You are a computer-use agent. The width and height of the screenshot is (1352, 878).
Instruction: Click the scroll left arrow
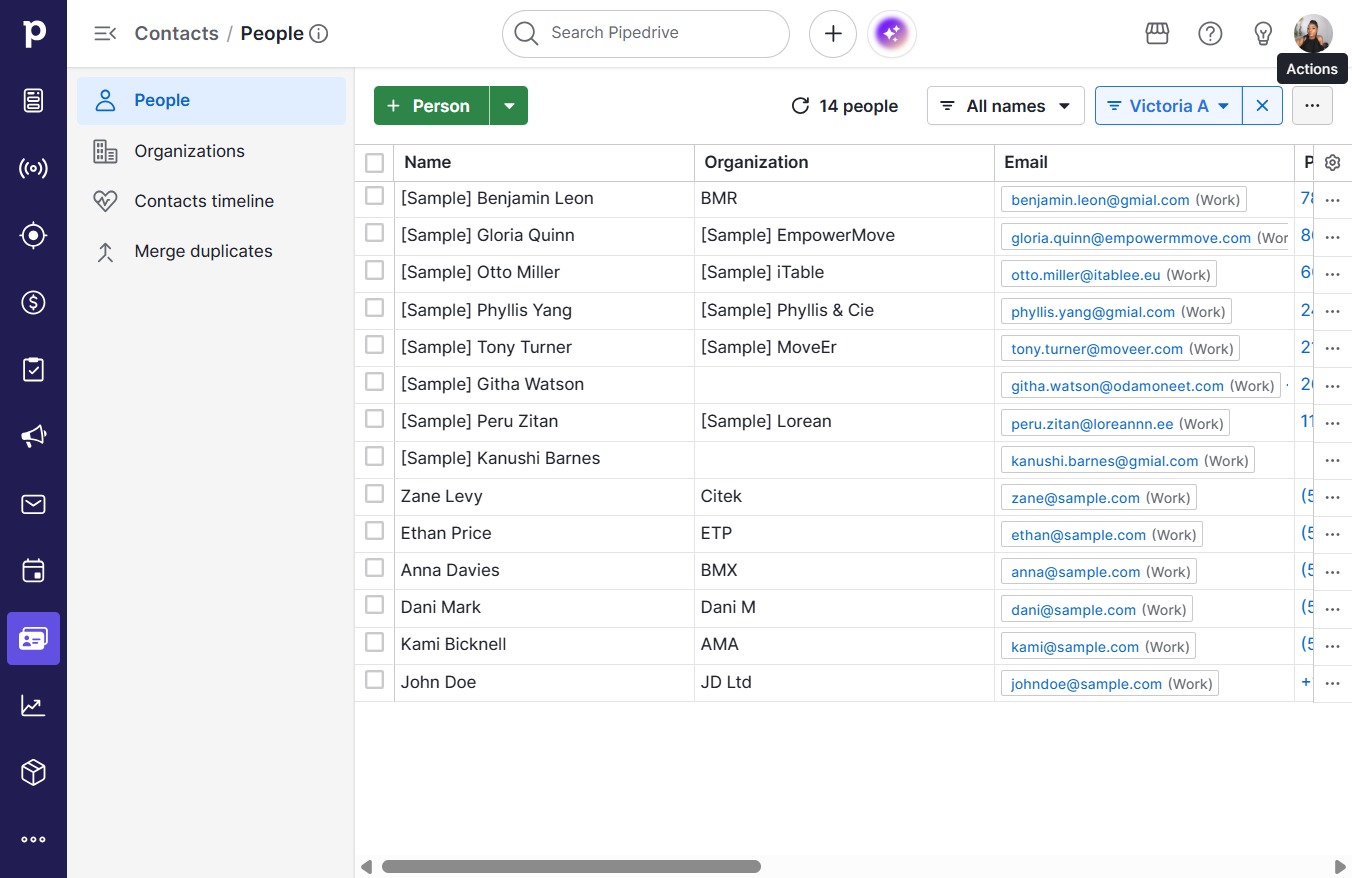click(x=367, y=867)
